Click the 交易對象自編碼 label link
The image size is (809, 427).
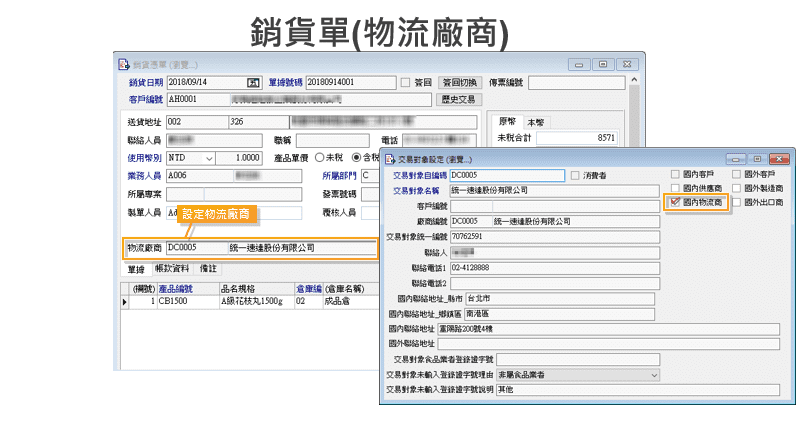[419, 176]
